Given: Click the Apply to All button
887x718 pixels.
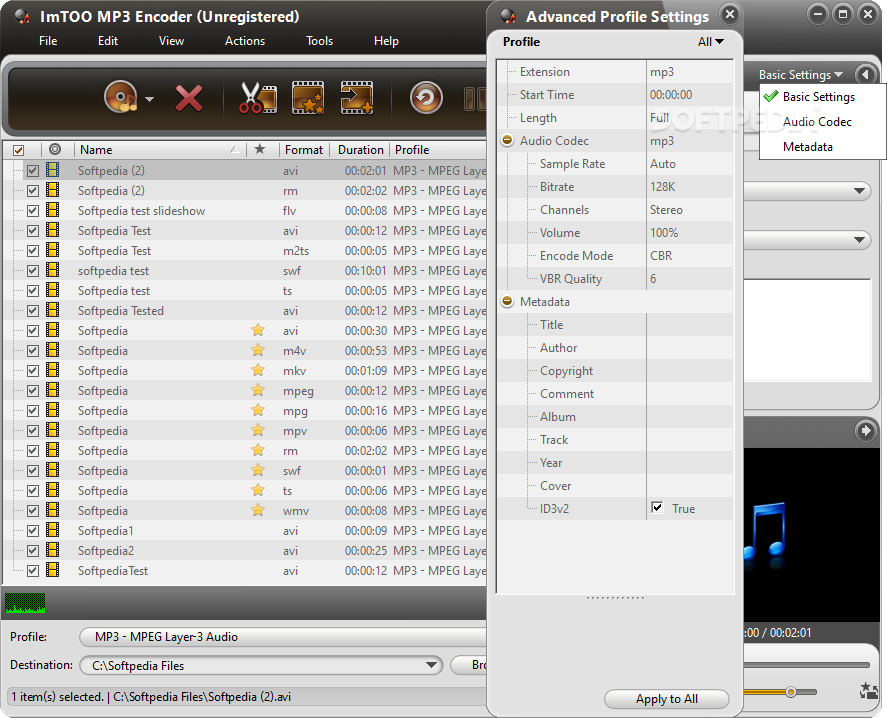Looking at the screenshot, I should (666, 699).
